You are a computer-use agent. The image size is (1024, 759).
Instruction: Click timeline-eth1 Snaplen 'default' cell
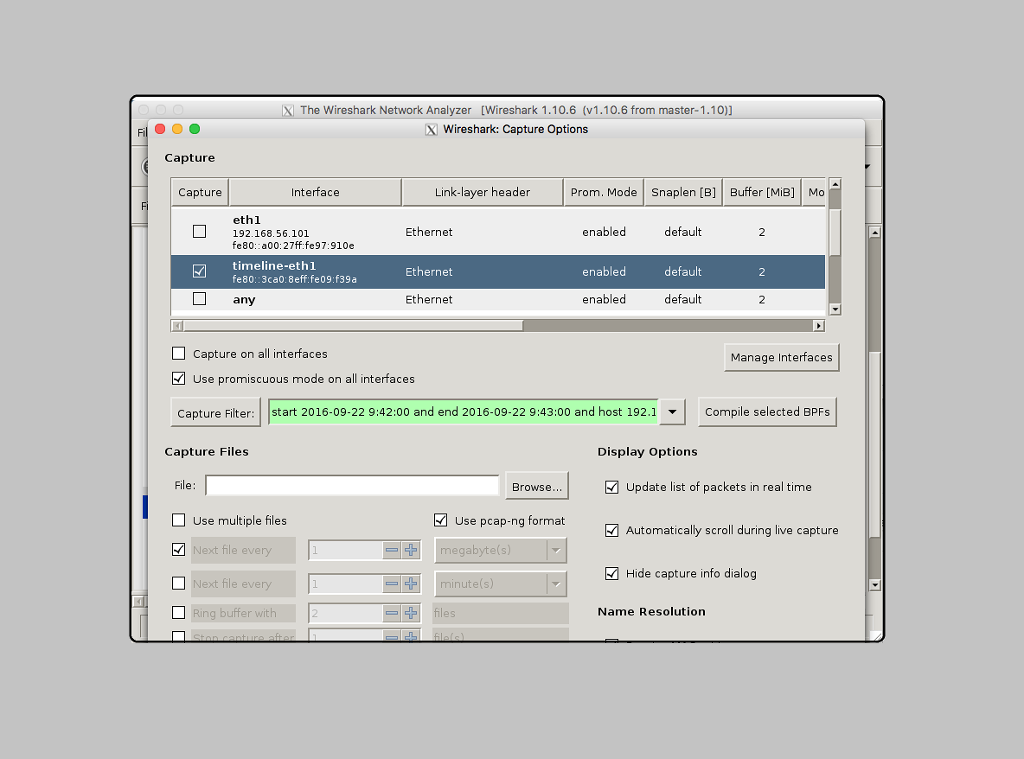[683, 272]
